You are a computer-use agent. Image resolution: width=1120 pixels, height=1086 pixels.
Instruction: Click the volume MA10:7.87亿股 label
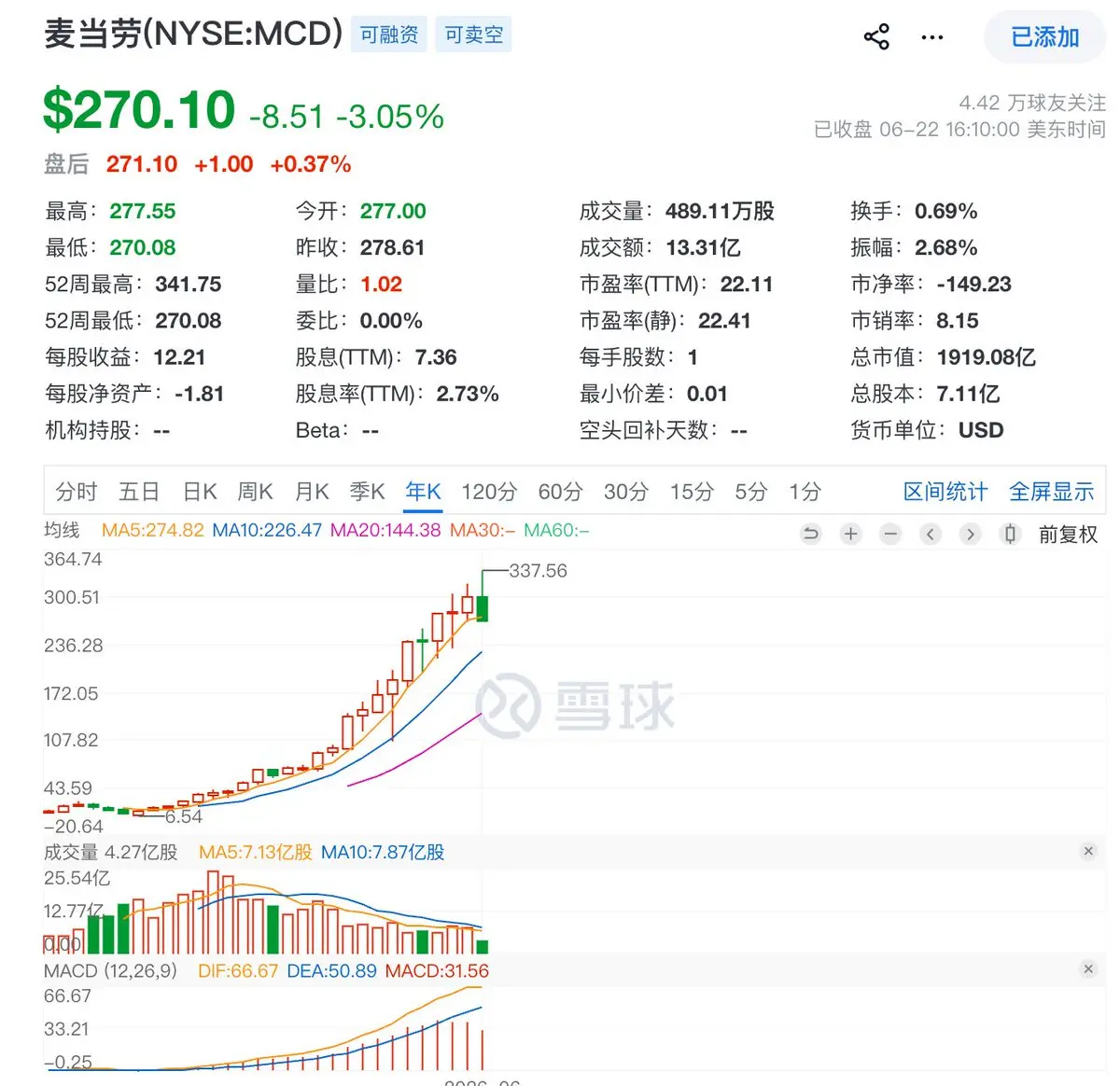pyautogui.click(x=383, y=852)
